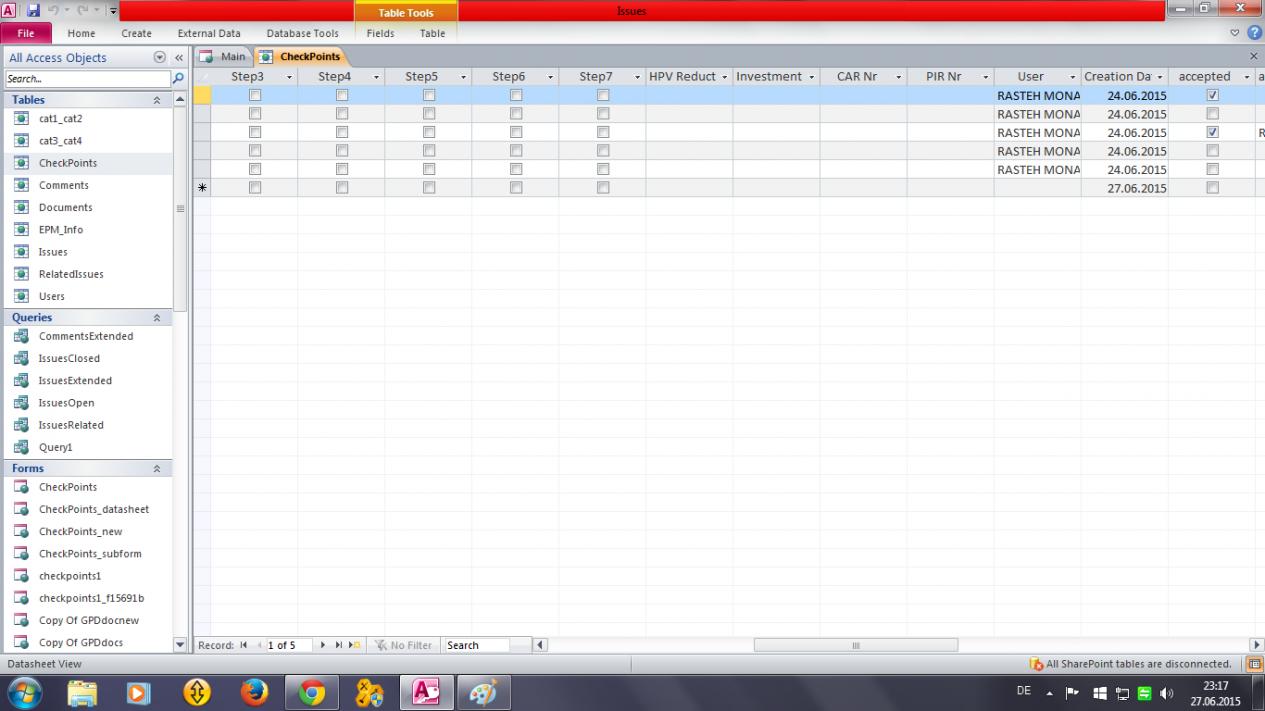Screen dimensions: 1265x711
Task: Select the CommentsExtended query icon
Action: click(20, 336)
